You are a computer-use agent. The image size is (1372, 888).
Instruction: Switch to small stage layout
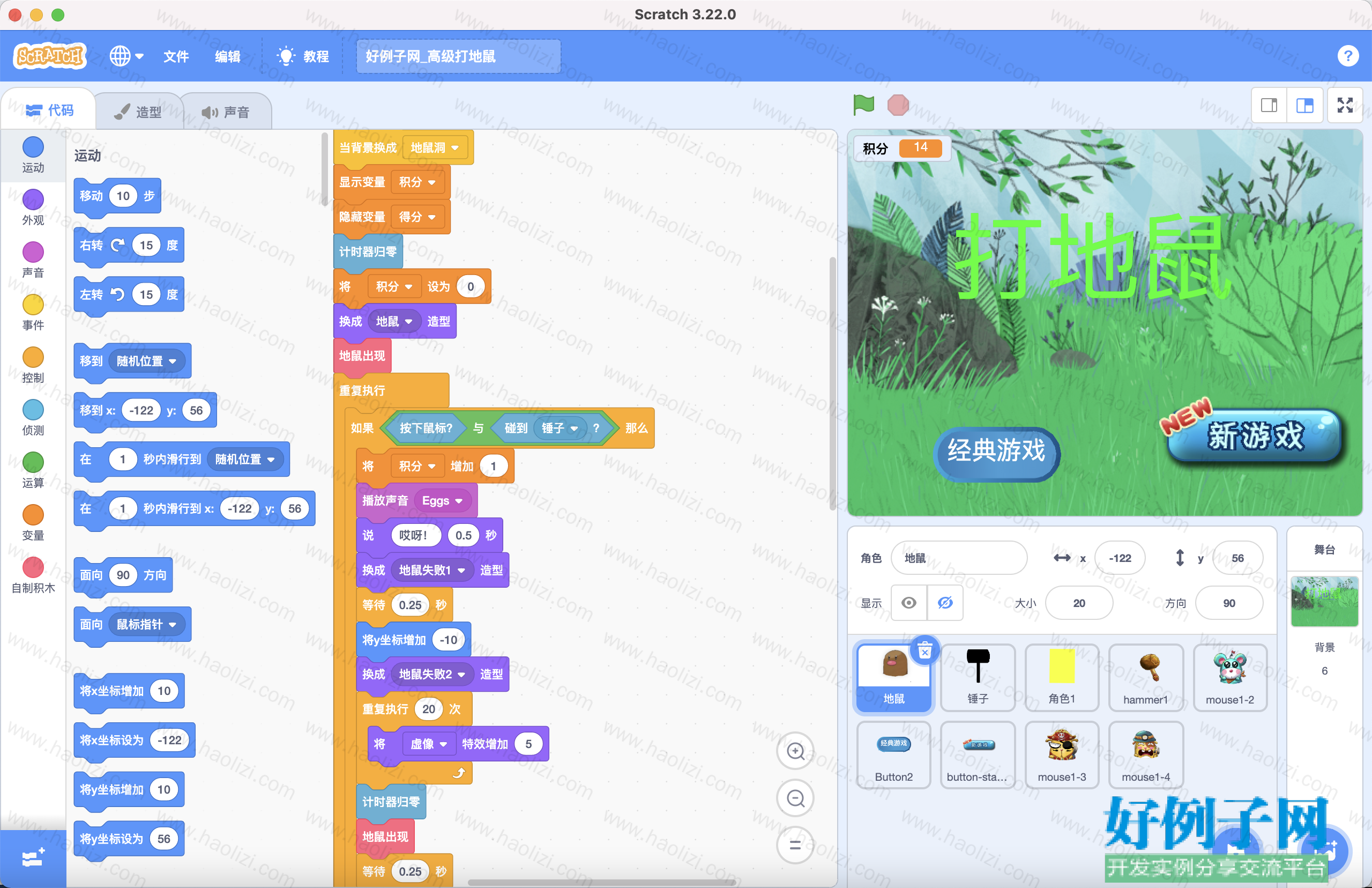1270,105
